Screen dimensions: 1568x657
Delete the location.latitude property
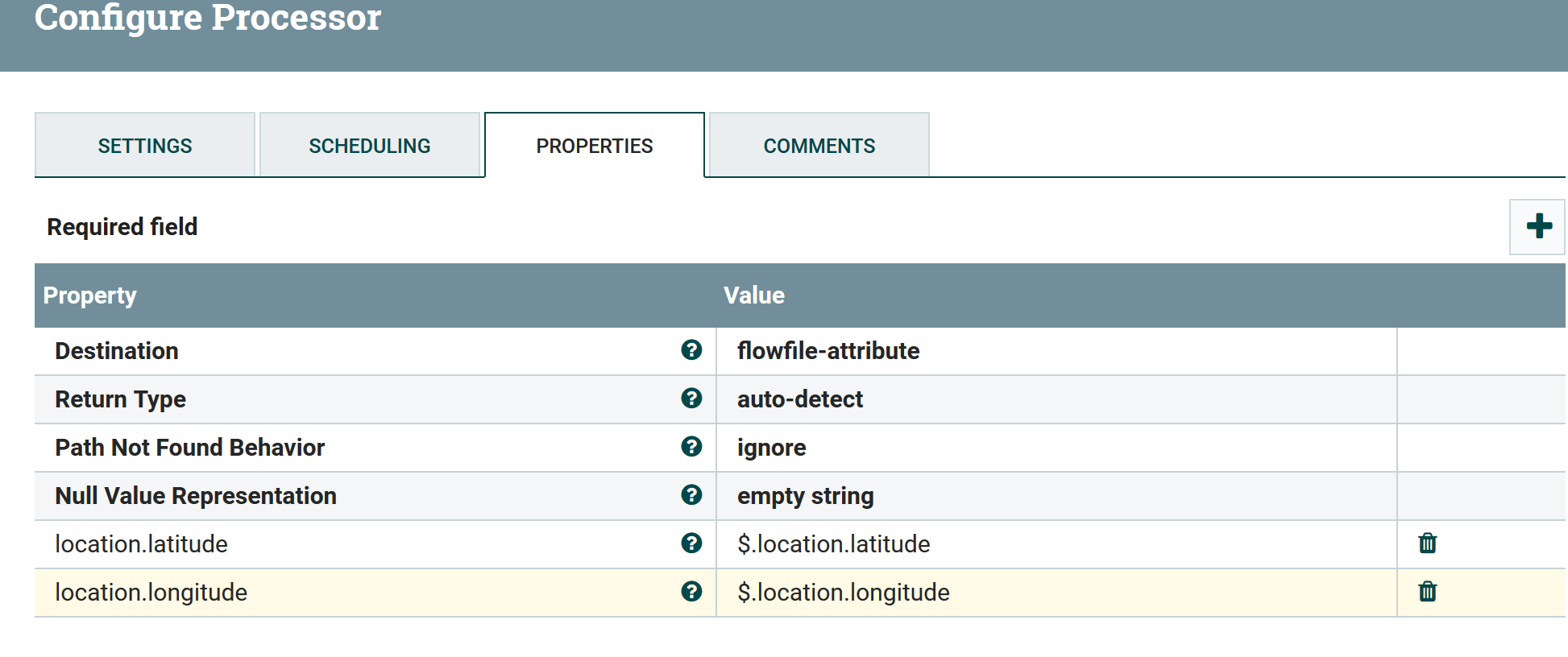[1427, 543]
